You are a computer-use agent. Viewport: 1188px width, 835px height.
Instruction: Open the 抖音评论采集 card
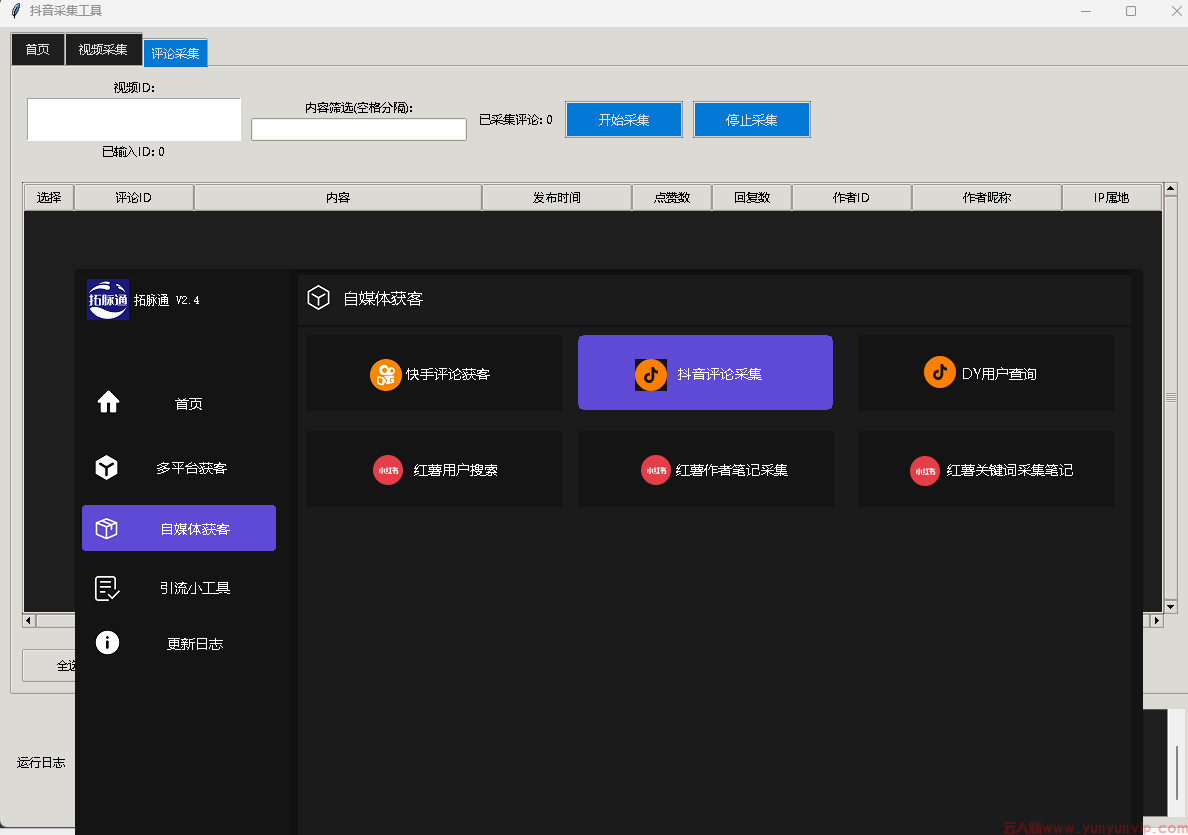tap(705, 373)
